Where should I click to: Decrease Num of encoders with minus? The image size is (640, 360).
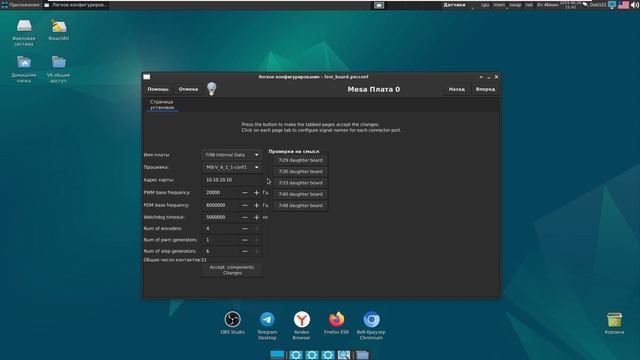245,229
